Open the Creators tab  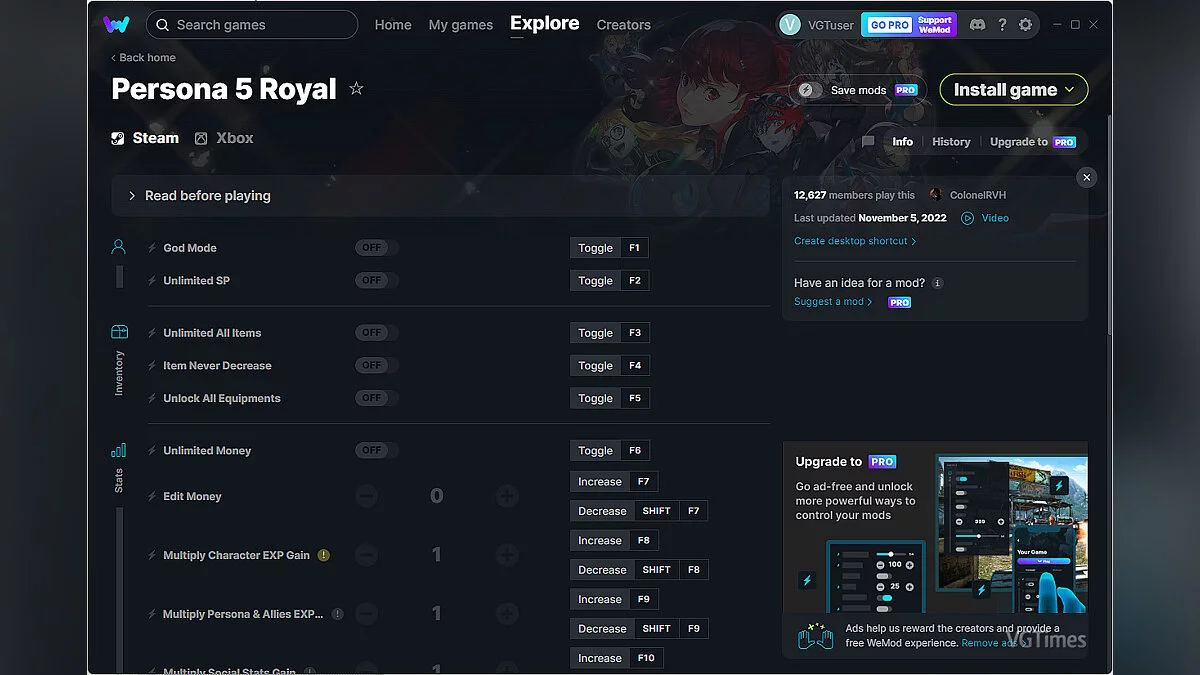click(x=624, y=25)
